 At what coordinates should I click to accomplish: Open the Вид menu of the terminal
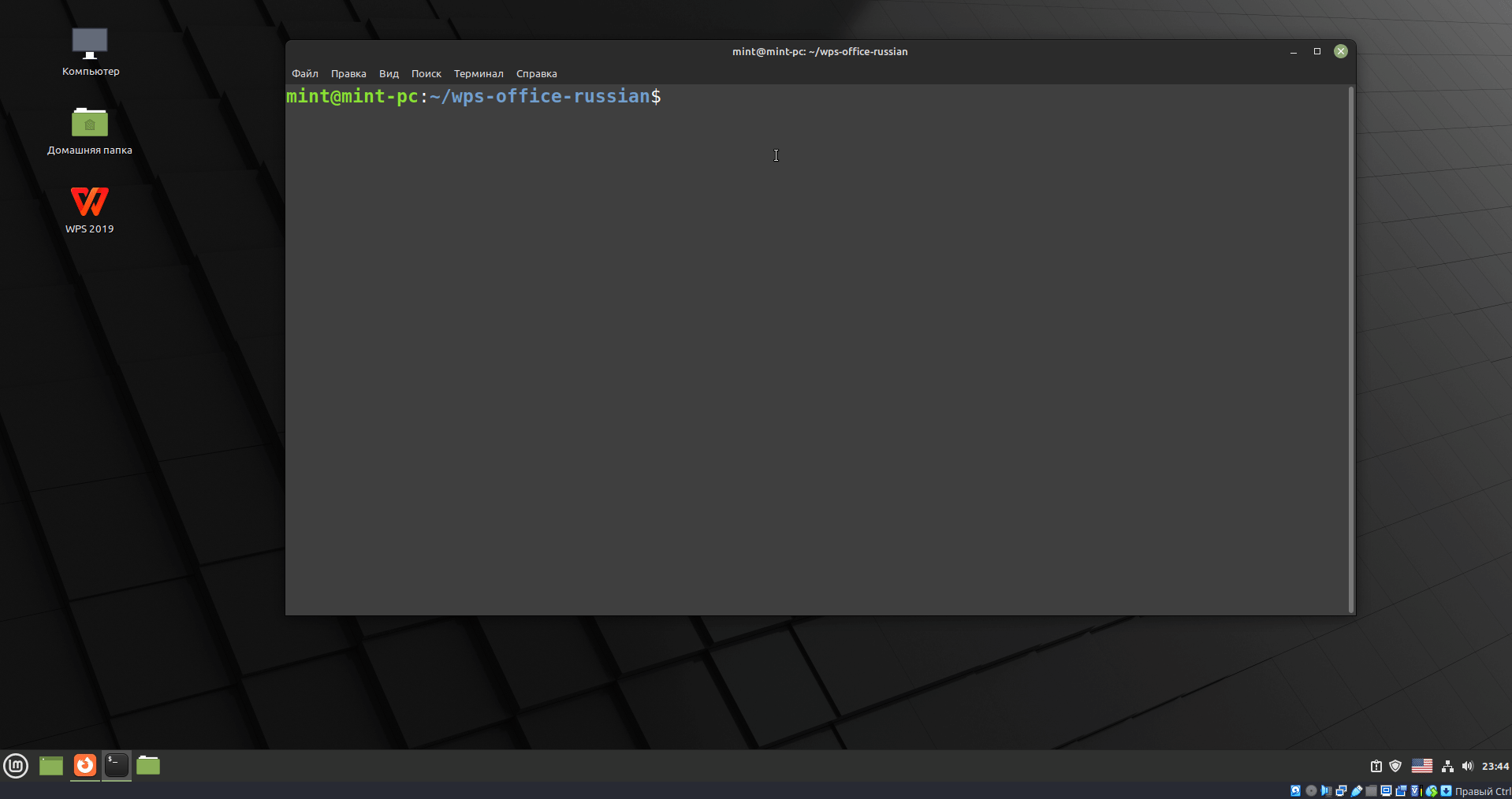point(388,73)
